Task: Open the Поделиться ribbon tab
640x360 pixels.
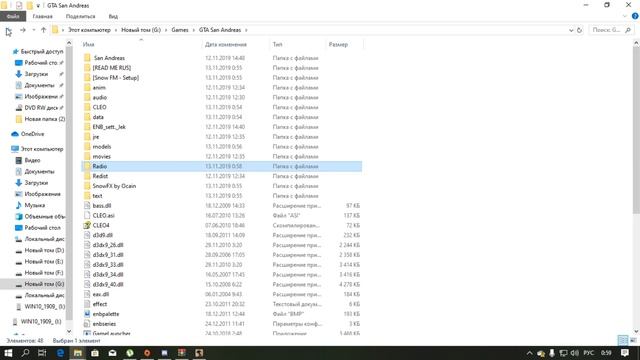Action: point(80,16)
